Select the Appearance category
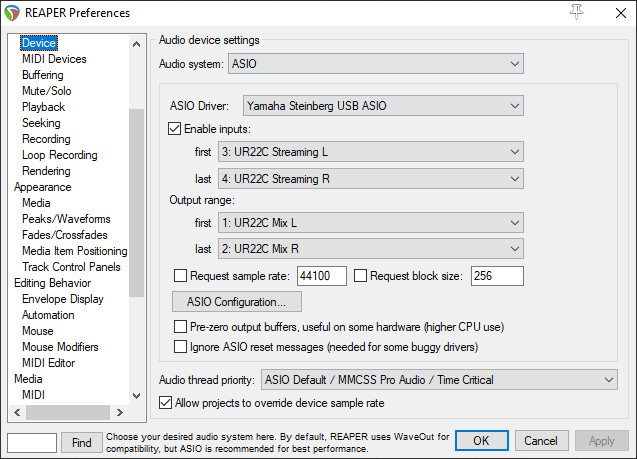 pyautogui.click(x=43, y=187)
